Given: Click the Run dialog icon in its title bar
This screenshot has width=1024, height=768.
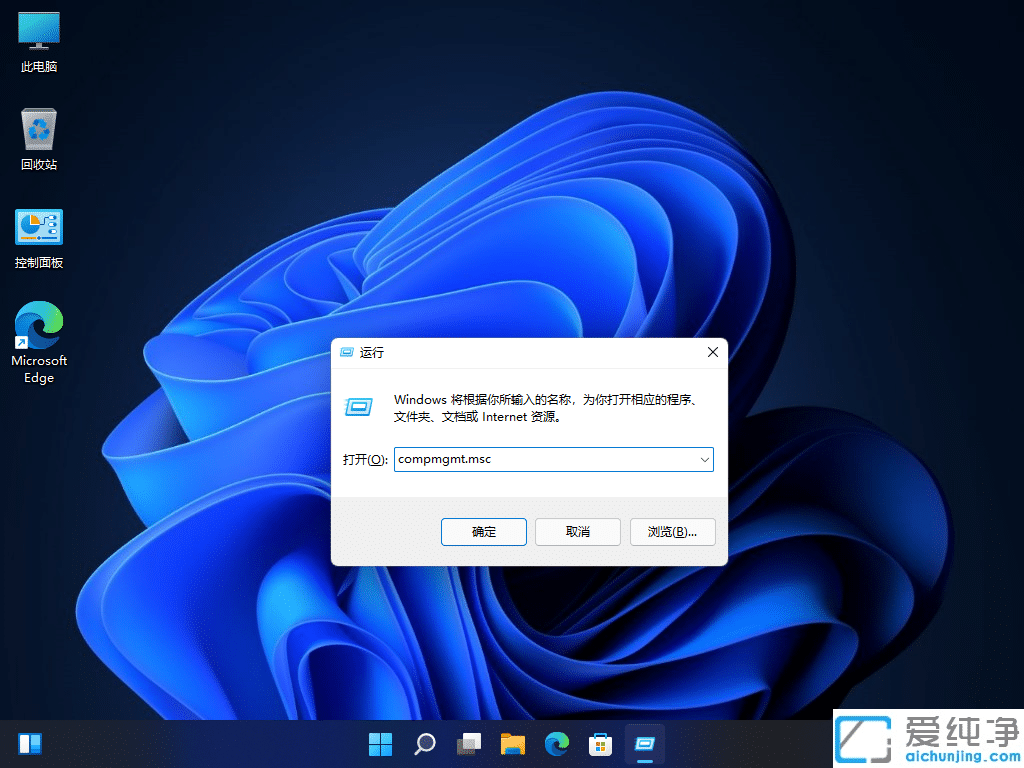Looking at the screenshot, I should pyautogui.click(x=347, y=352).
